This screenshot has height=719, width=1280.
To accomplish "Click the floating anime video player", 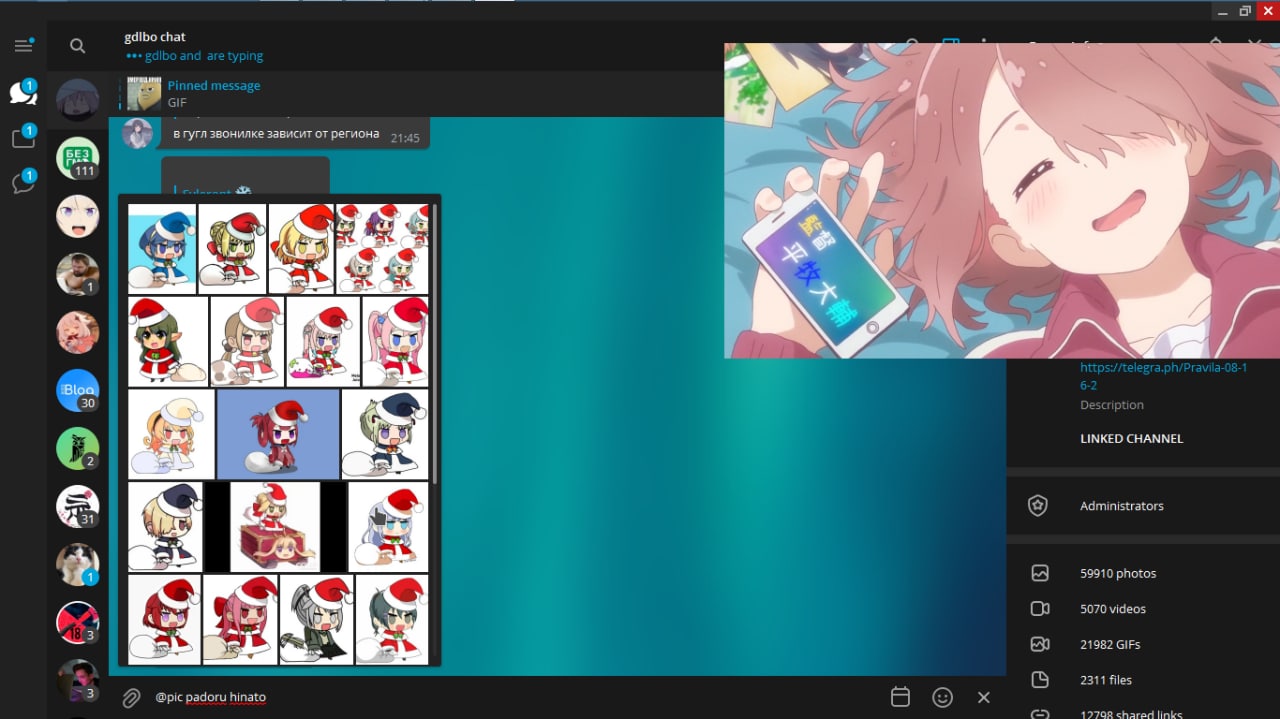I will pos(1002,200).
